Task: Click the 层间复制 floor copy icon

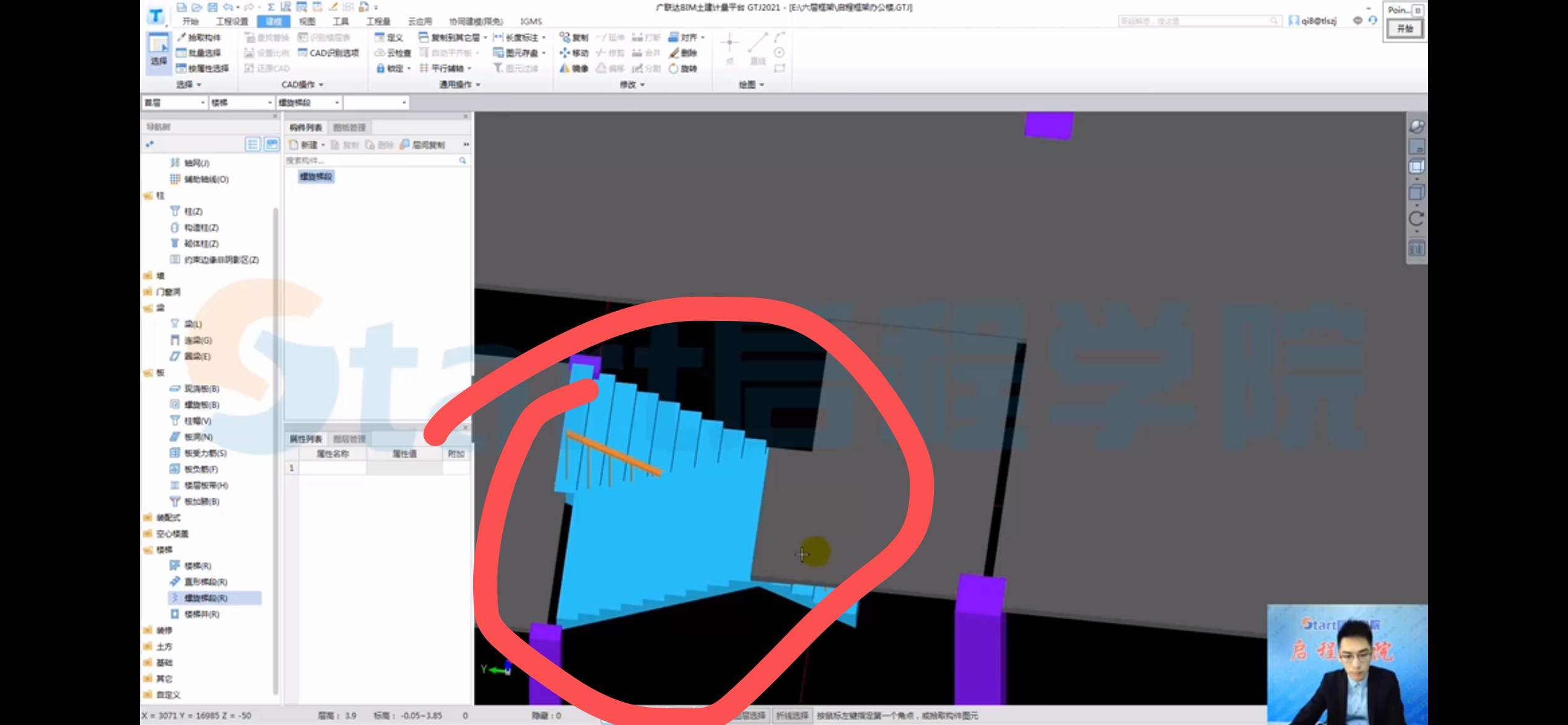Action: [x=422, y=144]
